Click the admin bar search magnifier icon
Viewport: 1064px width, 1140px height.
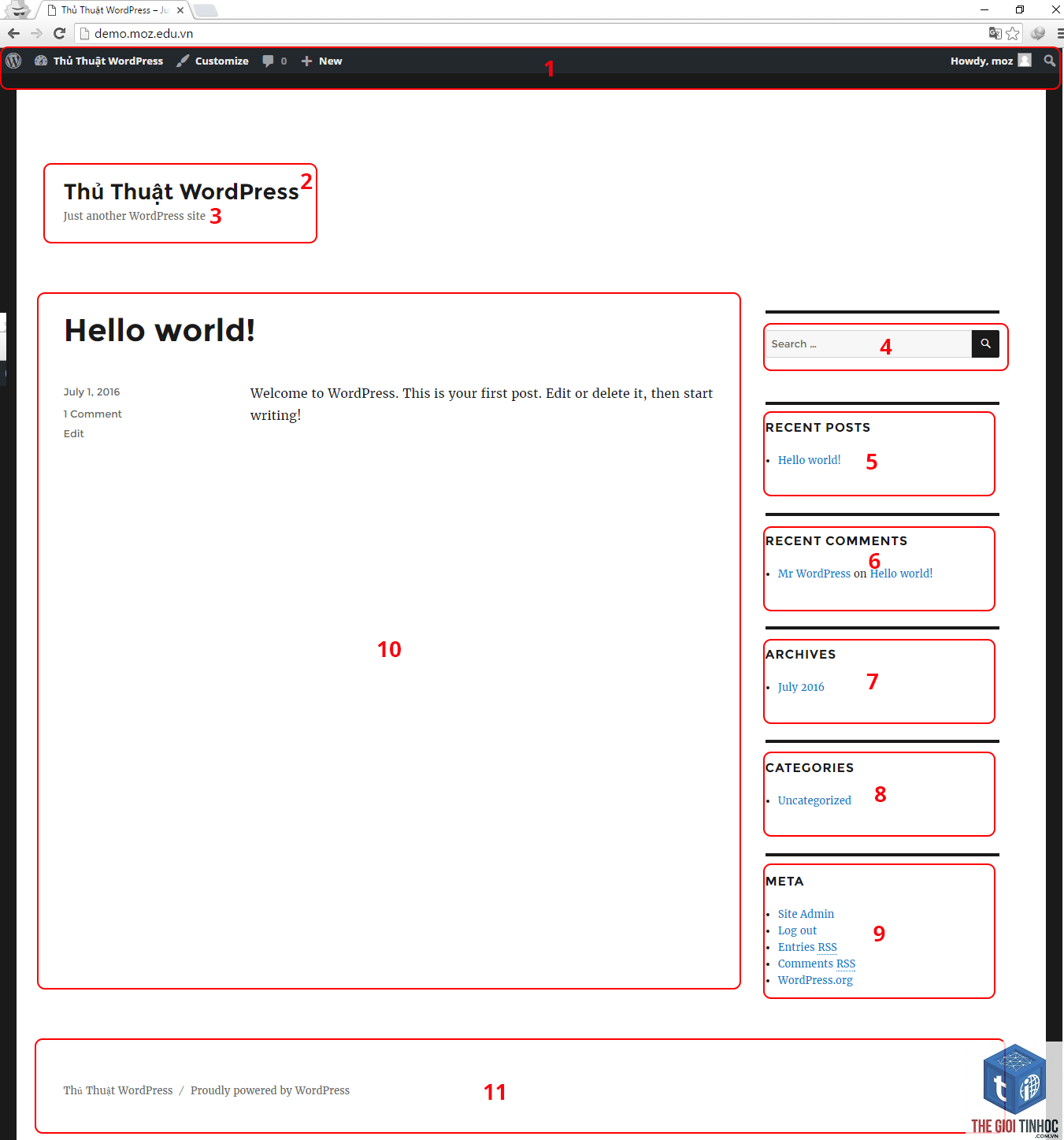click(x=1049, y=61)
